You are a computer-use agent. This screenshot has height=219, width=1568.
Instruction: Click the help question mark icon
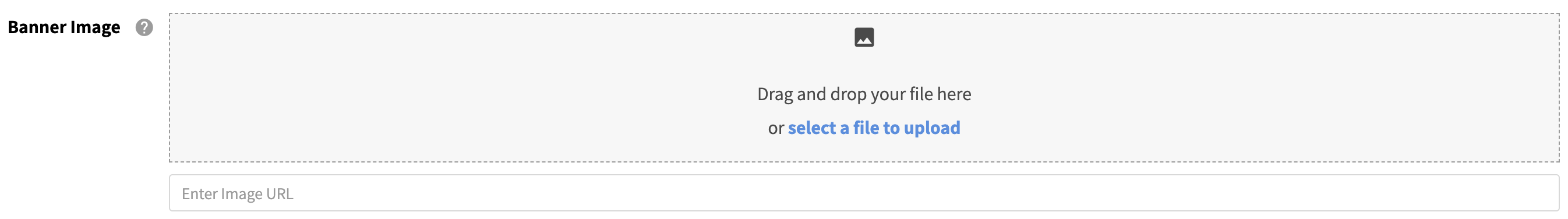pyautogui.click(x=144, y=27)
